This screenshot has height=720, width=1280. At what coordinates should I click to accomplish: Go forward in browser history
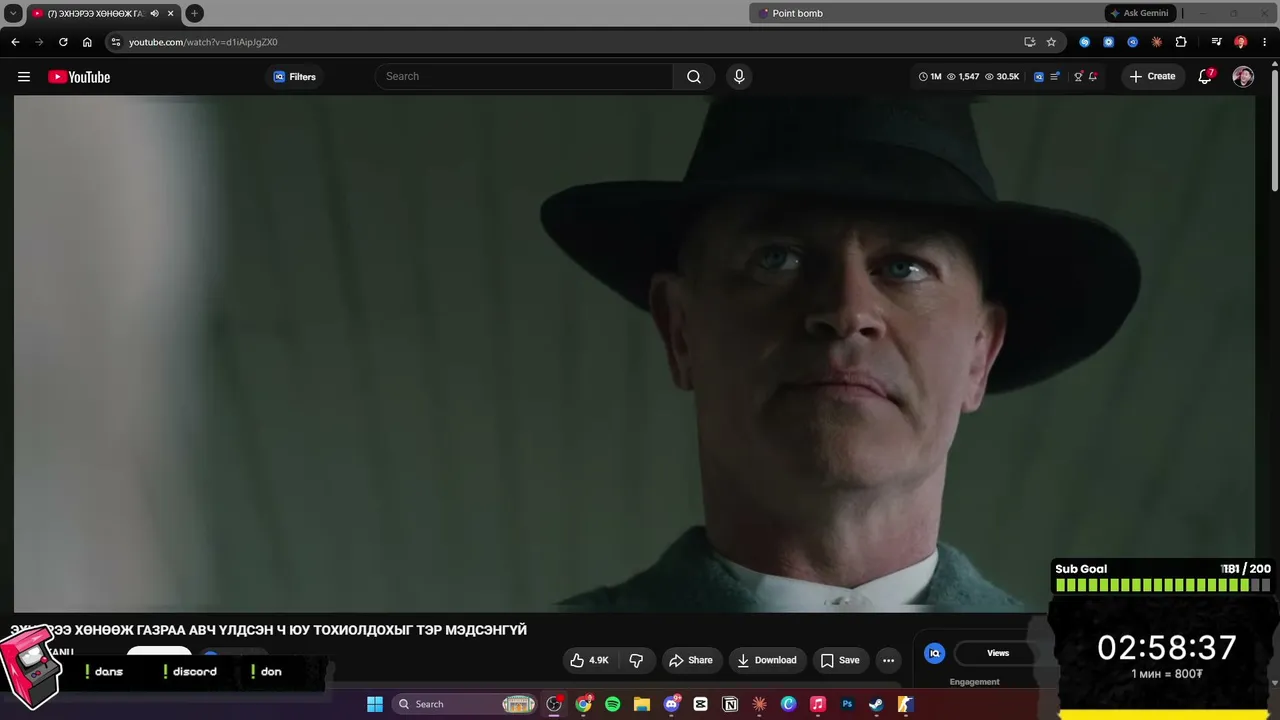(39, 42)
